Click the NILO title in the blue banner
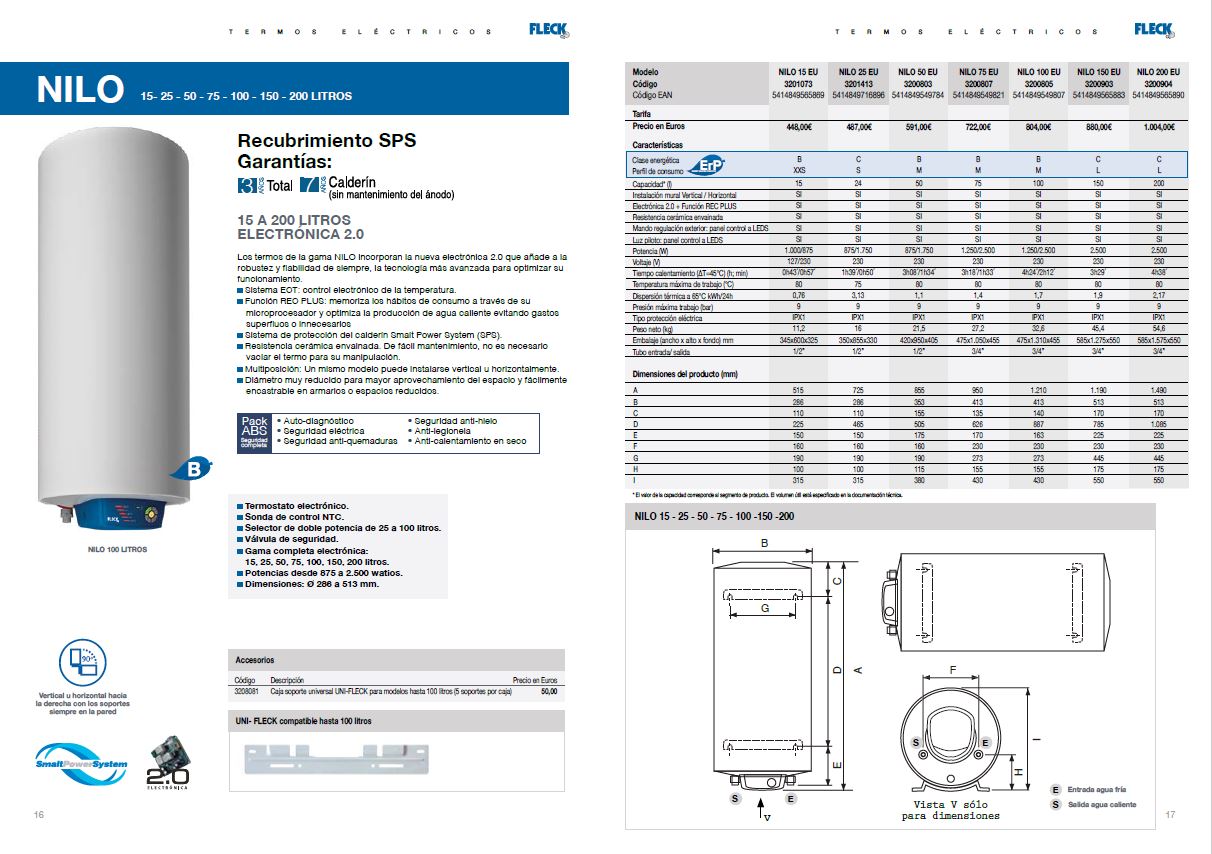The height and width of the screenshot is (854, 1212). pyautogui.click(x=80, y=89)
